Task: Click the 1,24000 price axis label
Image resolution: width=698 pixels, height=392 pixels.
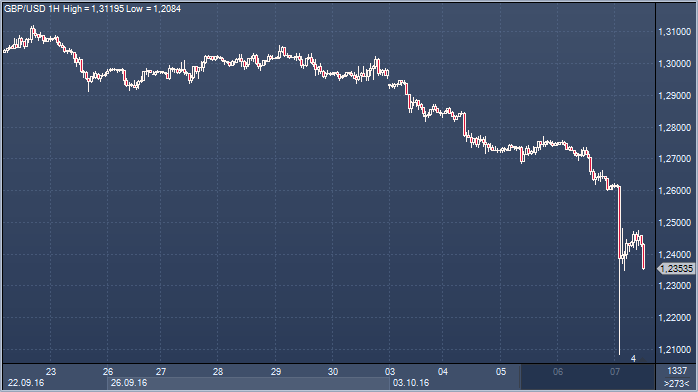Action: [x=674, y=255]
